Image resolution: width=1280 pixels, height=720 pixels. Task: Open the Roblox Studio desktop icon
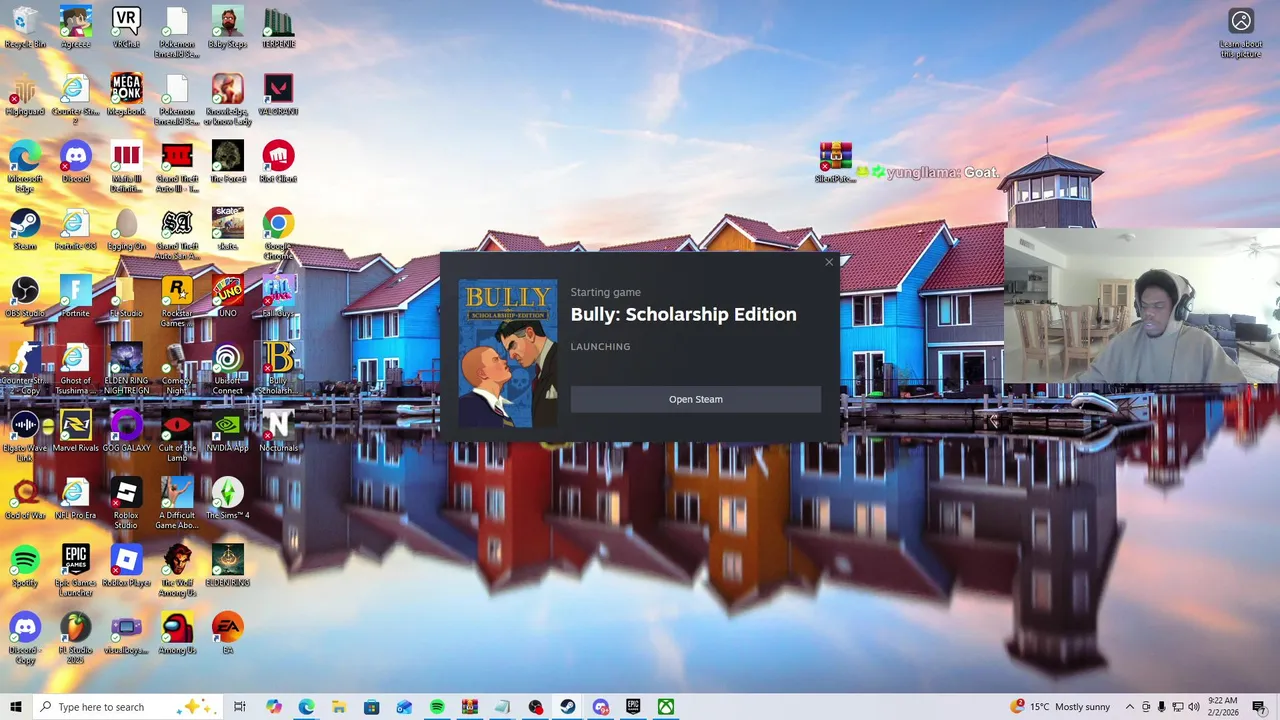coord(126,501)
